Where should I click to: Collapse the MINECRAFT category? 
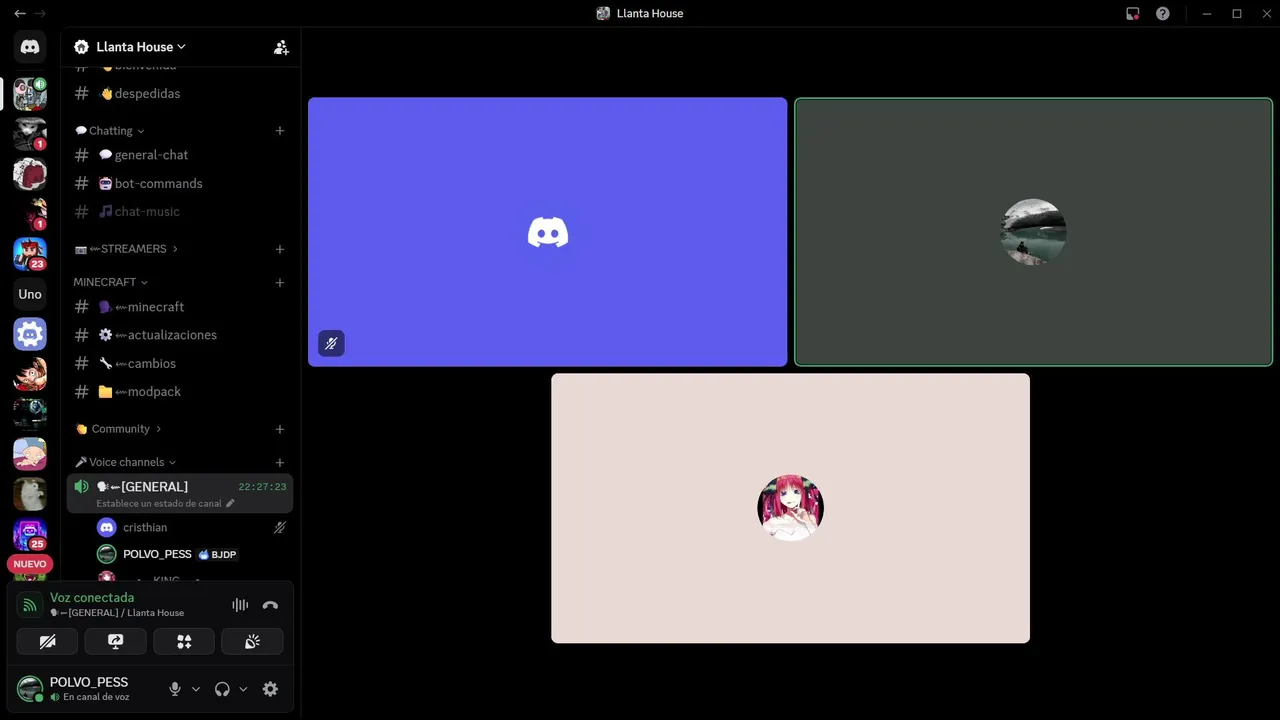[110, 282]
